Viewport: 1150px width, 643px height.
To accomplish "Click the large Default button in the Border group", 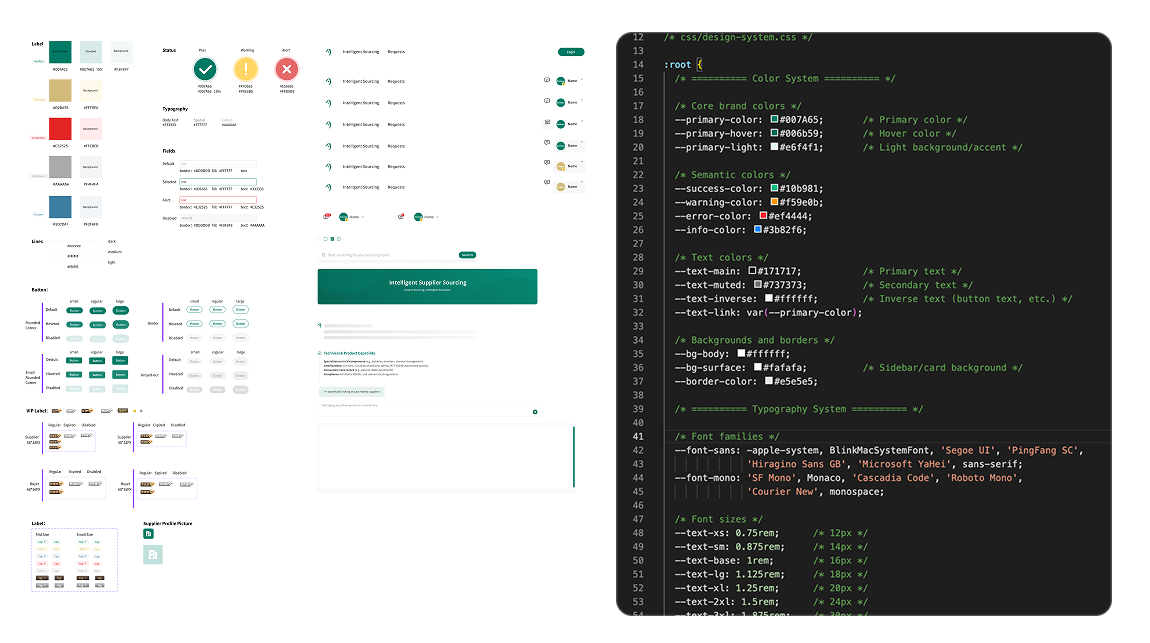I will point(241,309).
